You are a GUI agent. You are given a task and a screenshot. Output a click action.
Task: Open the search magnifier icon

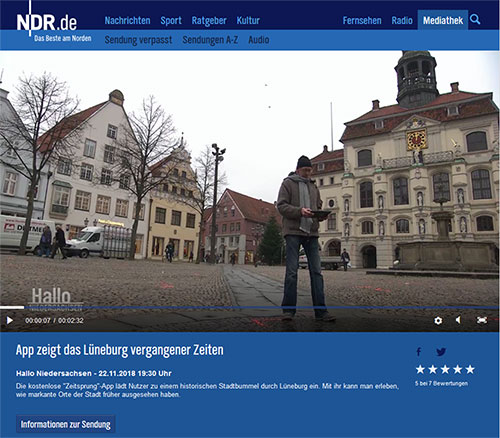tap(475, 19)
